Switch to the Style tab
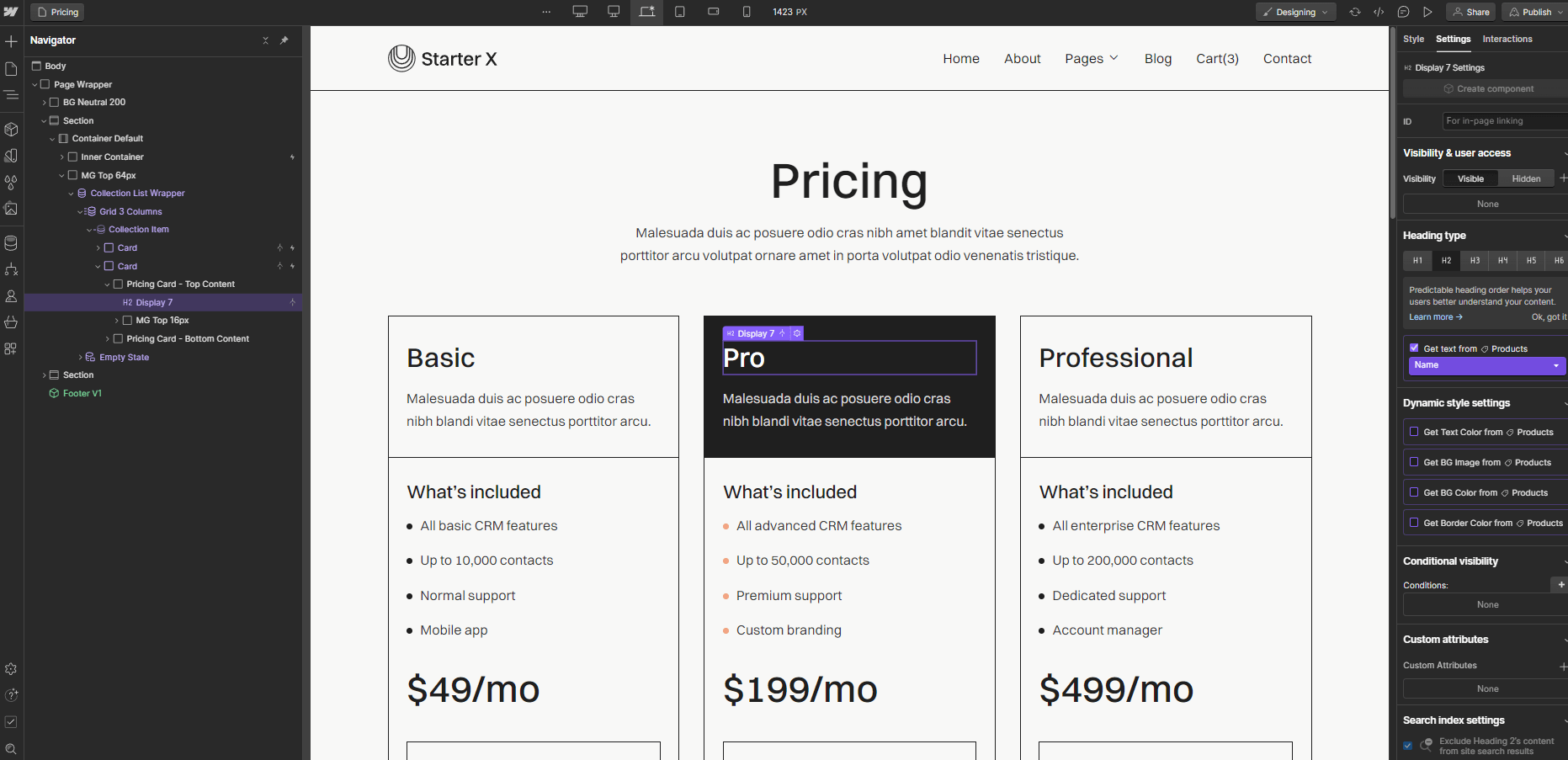This screenshot has height=760, width=1568. (1413, 39)
